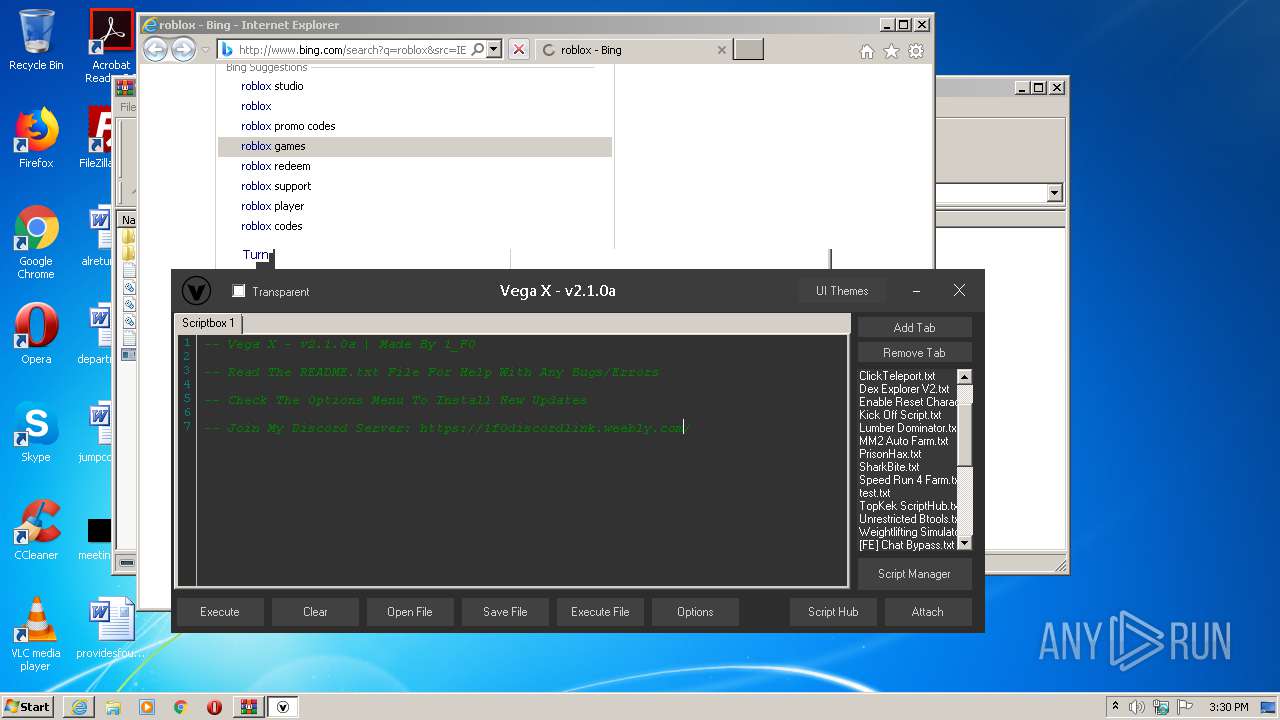
Task: Click the IE address bar URL
Action: (x=352, y=49)
